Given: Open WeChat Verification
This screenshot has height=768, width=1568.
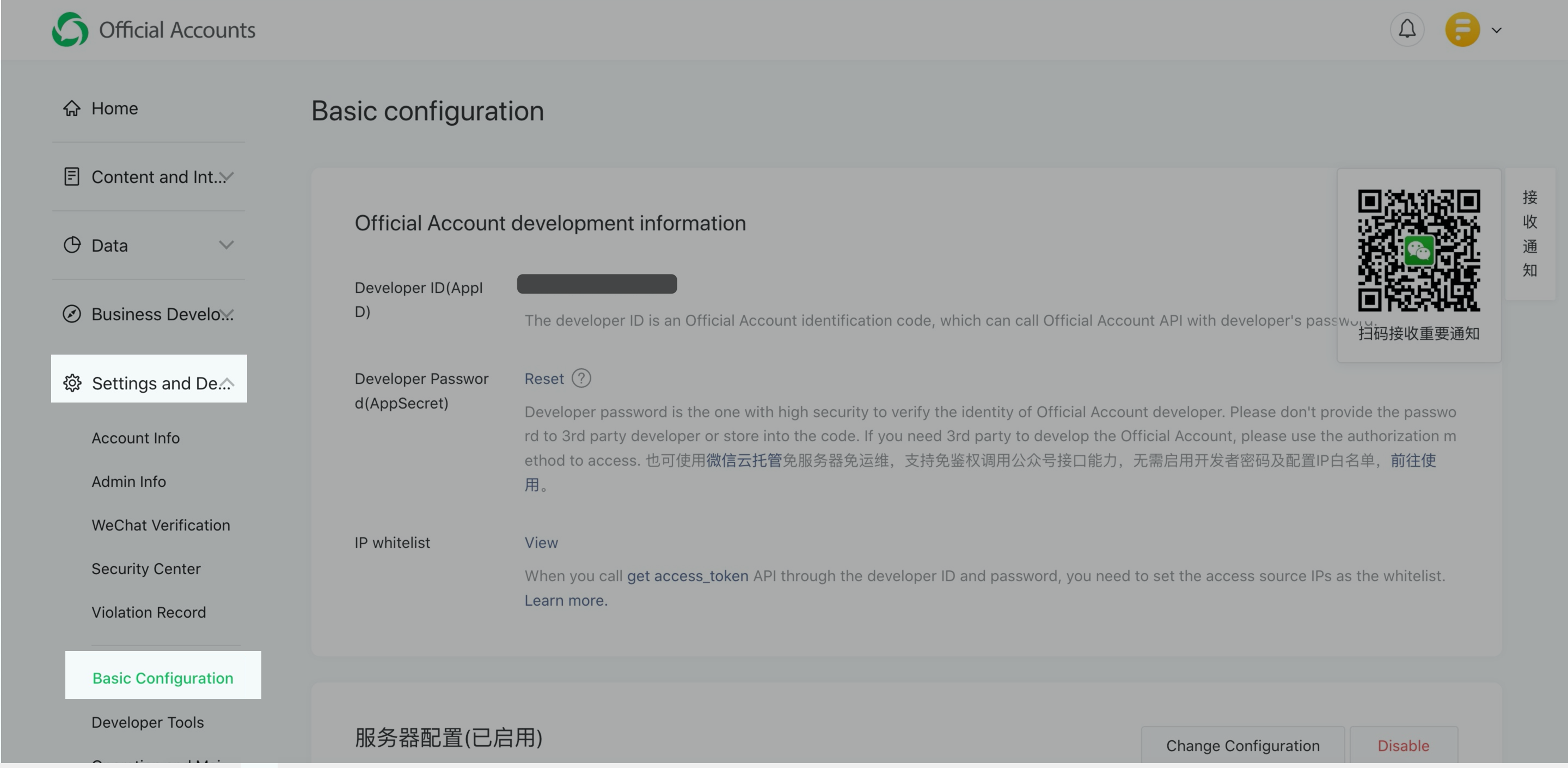Looking at the screenshot, I should pos(161,525).
